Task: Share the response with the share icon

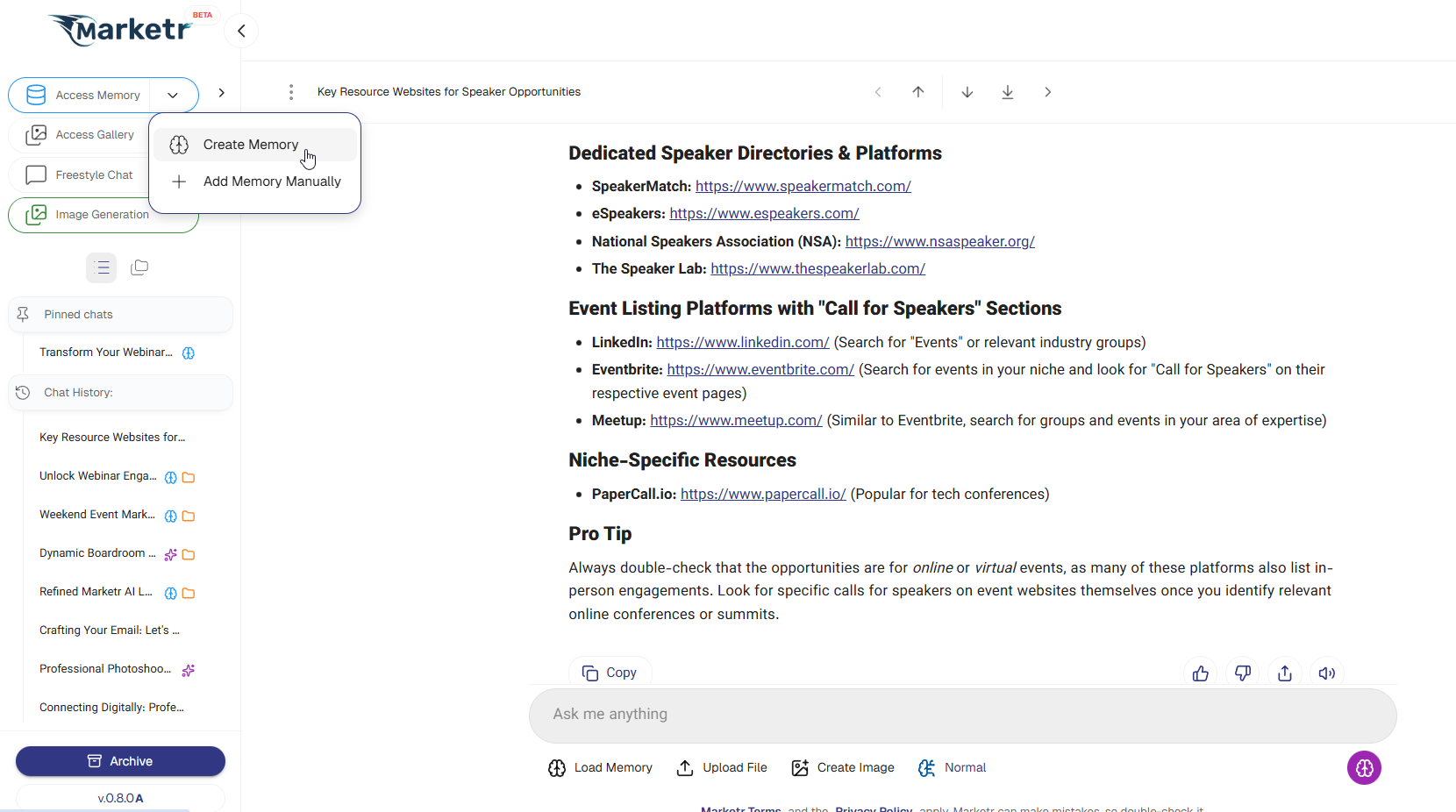Action: pyautogui.click(x=1285, y=673)
